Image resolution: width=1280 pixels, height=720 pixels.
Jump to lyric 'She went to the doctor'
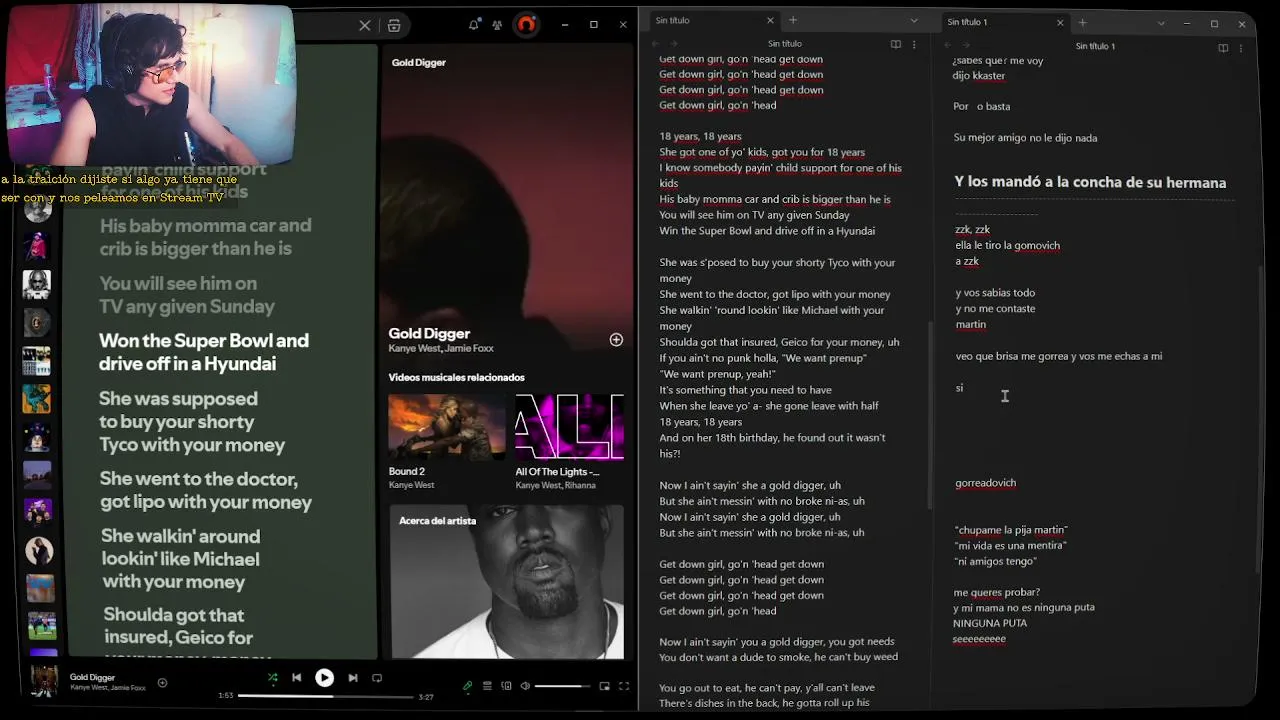(x=206, y=490)
